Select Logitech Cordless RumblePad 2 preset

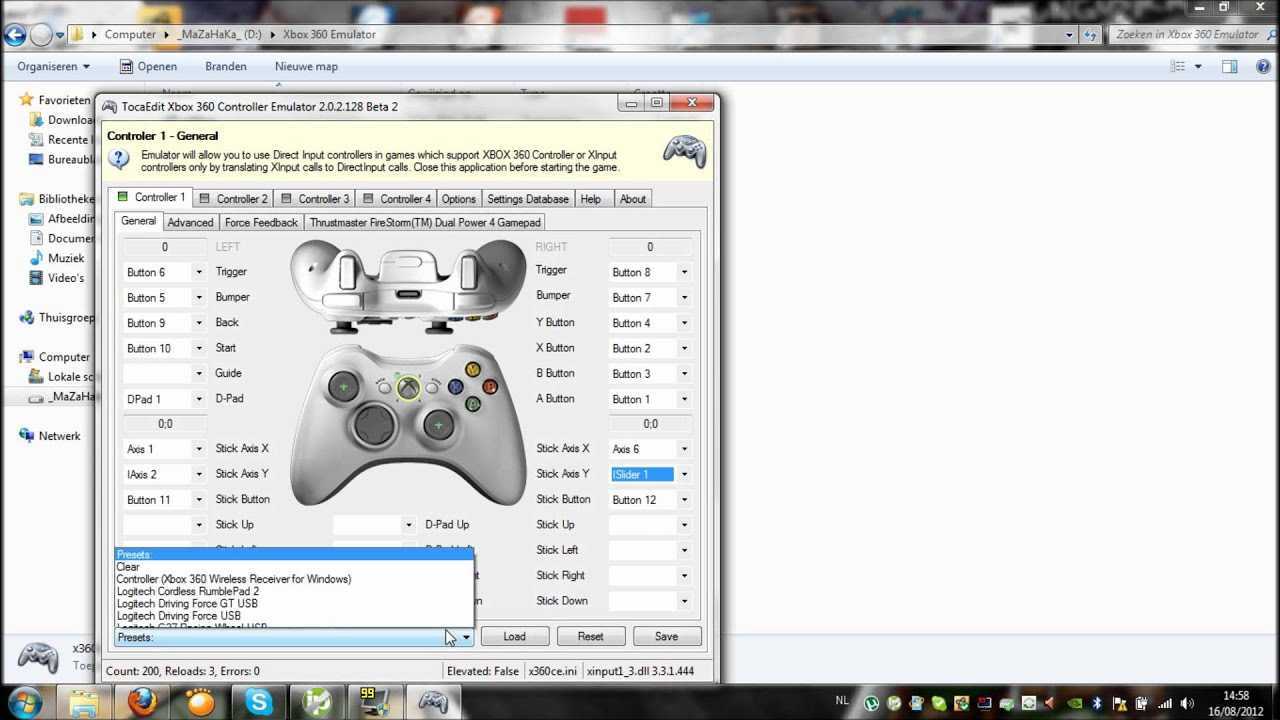tap(294, 591)
